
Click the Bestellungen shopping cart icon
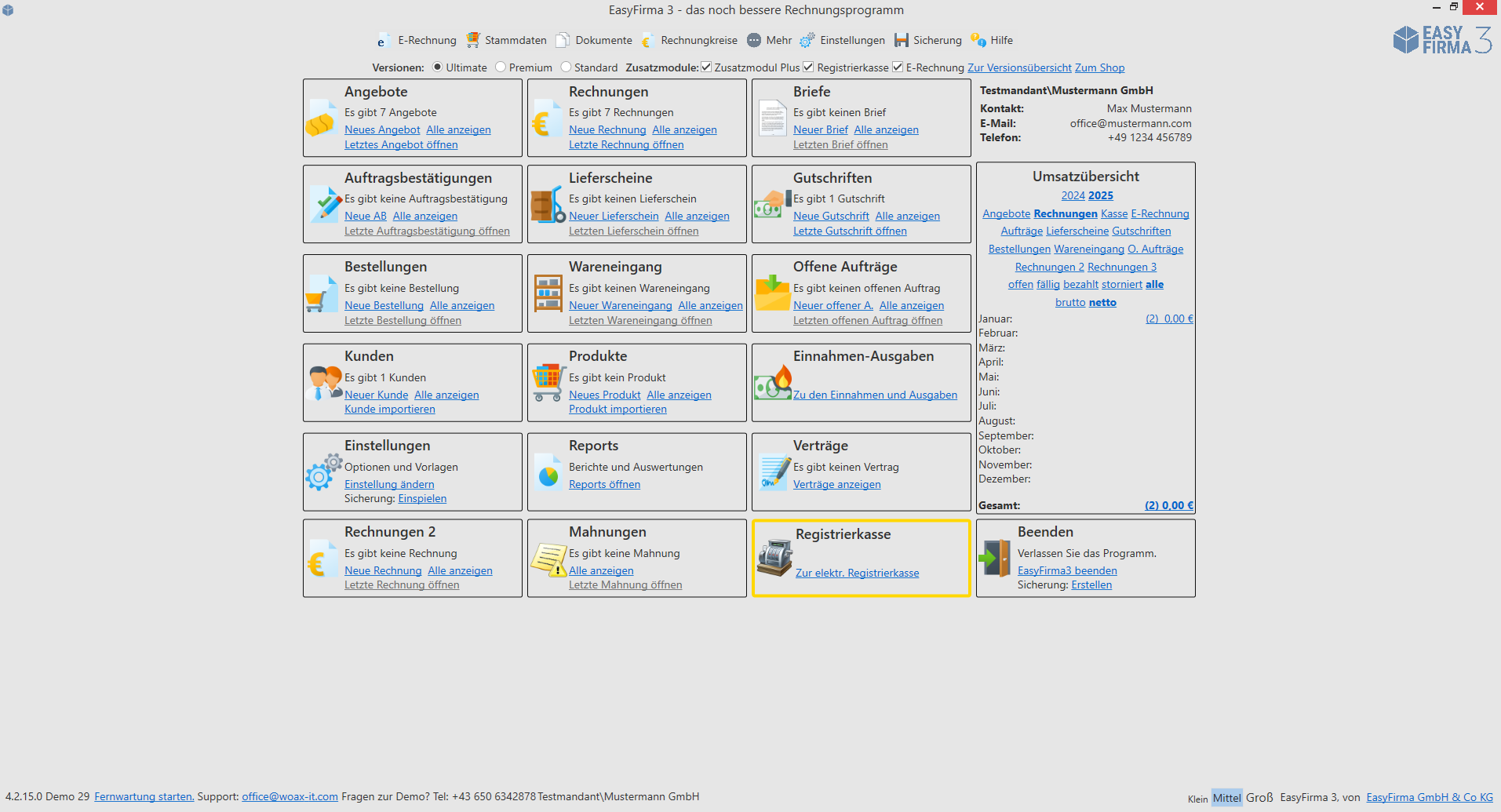point(322,294)
